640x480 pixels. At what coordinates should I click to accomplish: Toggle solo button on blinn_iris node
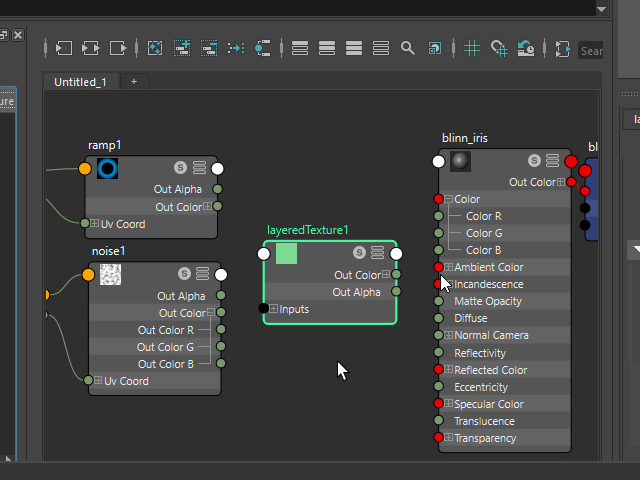(x=535, y=161)
